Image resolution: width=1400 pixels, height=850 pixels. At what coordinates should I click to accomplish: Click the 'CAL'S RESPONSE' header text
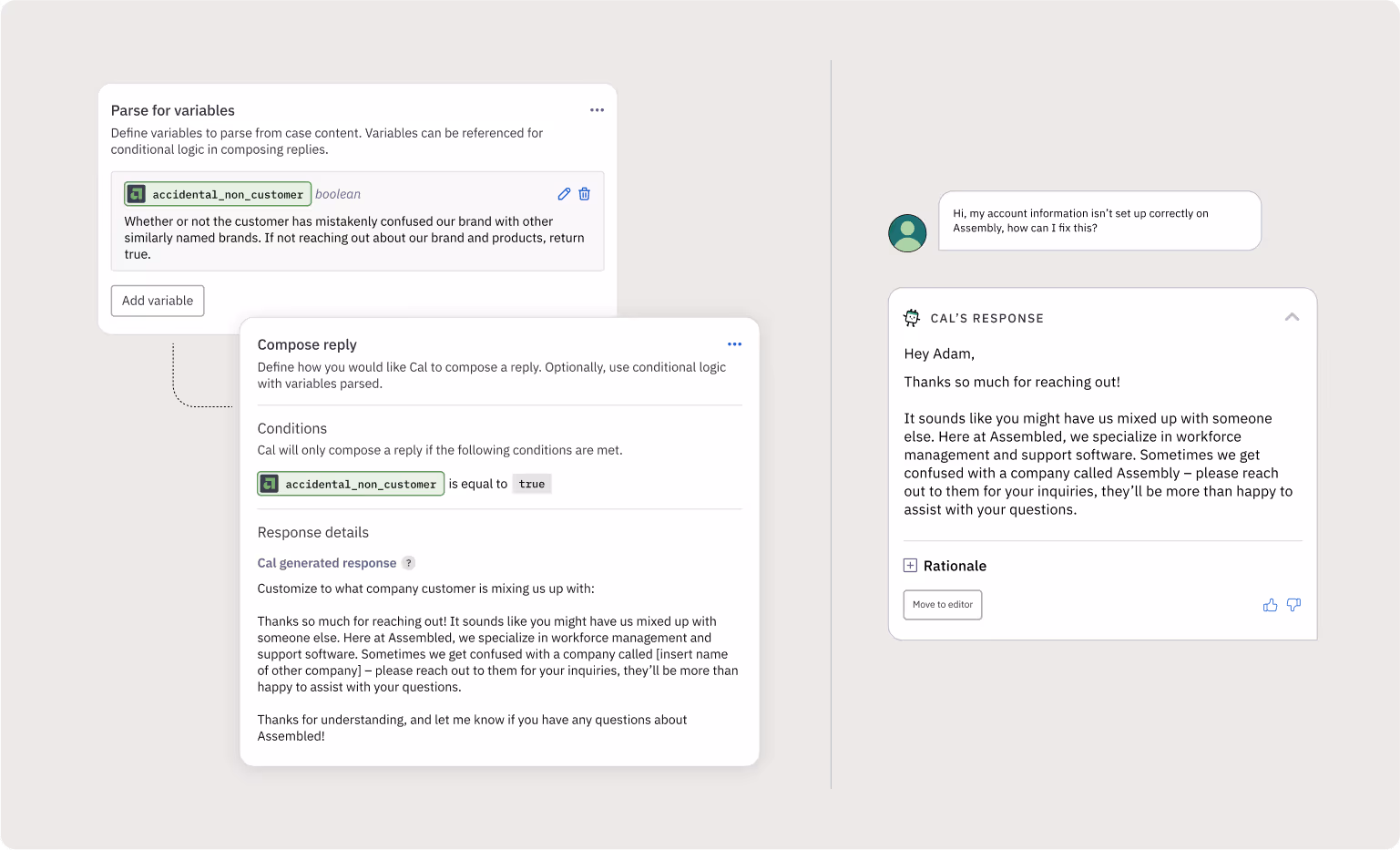(986, 318)
